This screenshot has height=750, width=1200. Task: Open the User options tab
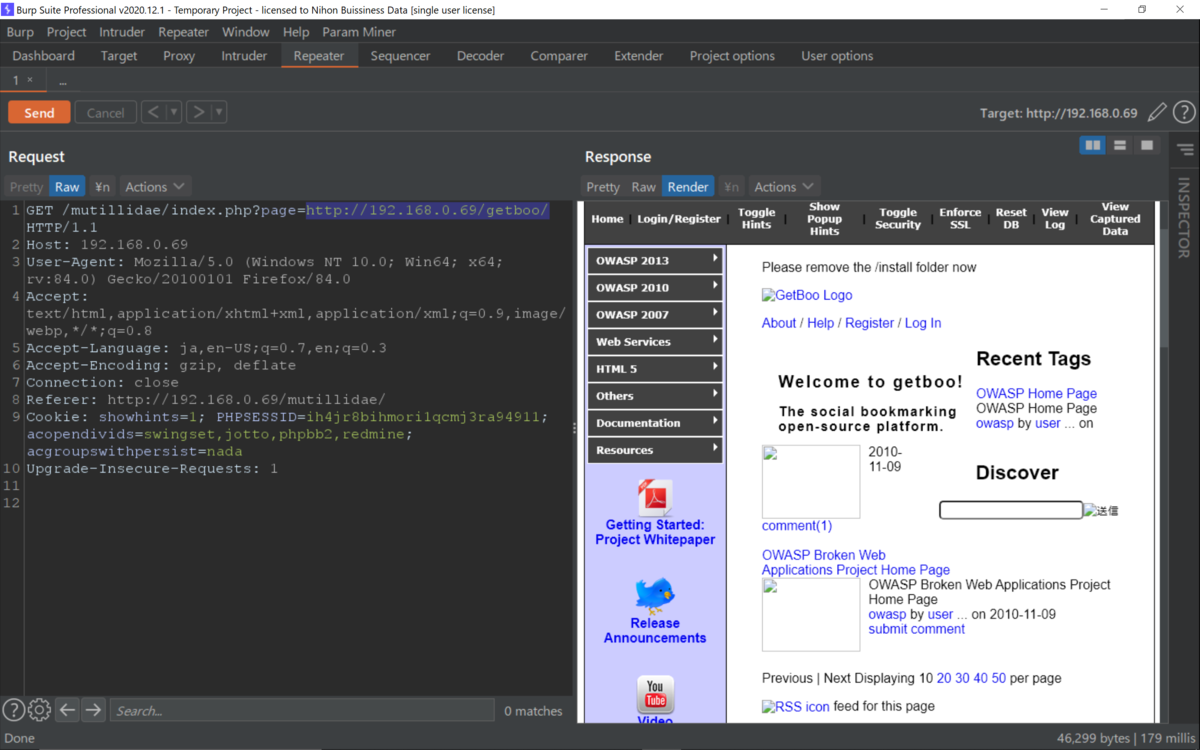tap(837, 56)
